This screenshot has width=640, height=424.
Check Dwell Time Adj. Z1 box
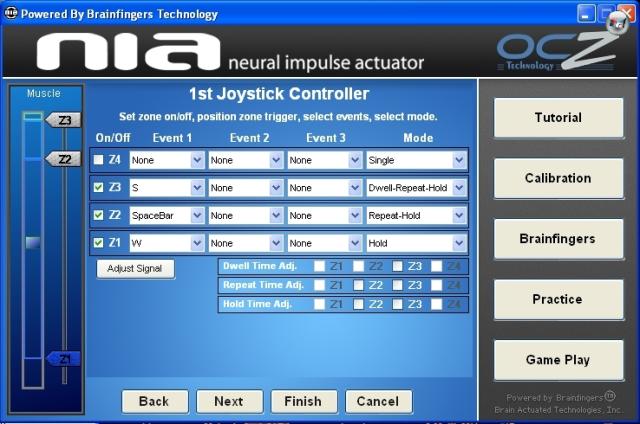point(319,266)
